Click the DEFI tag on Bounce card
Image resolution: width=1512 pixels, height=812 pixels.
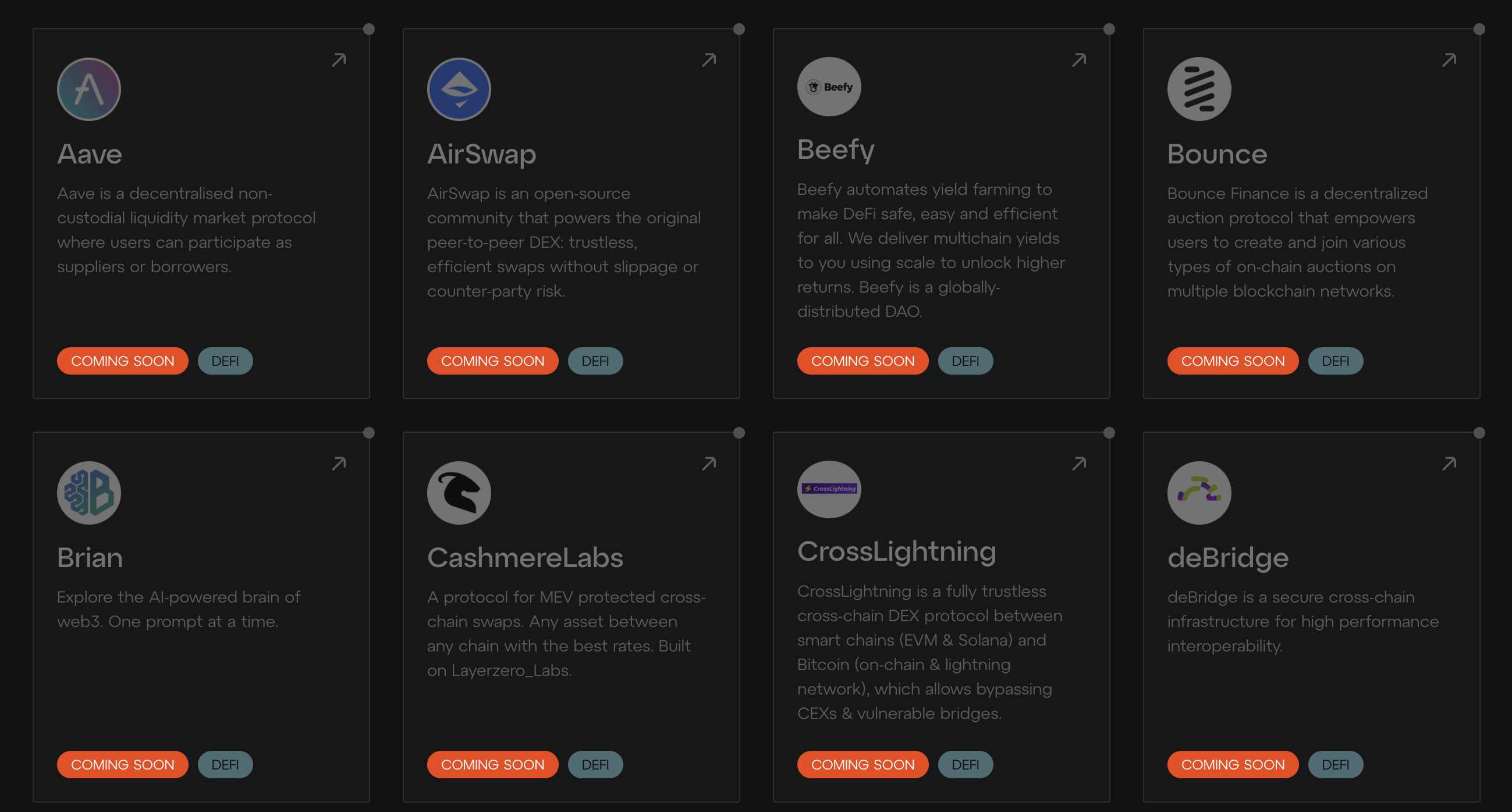(x=1335, y=361)
